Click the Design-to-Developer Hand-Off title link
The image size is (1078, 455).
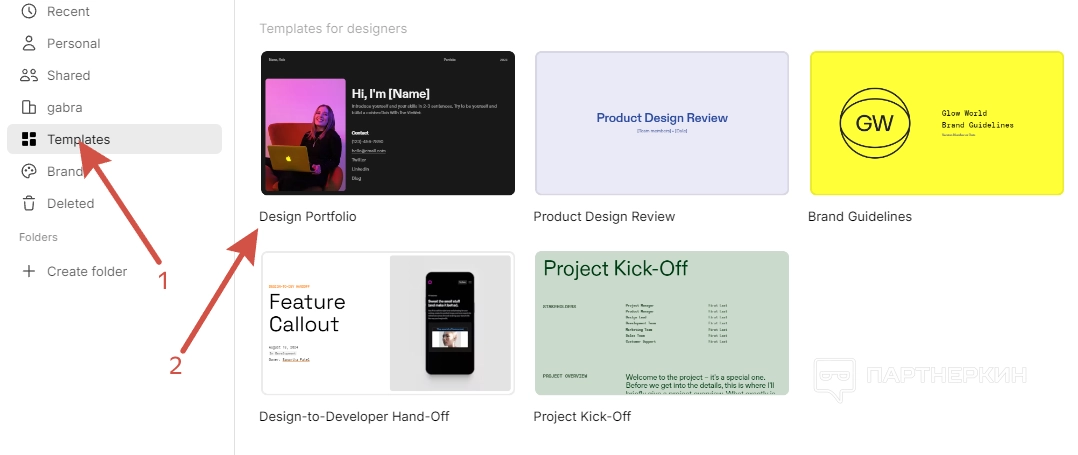(x=354, y=416)
